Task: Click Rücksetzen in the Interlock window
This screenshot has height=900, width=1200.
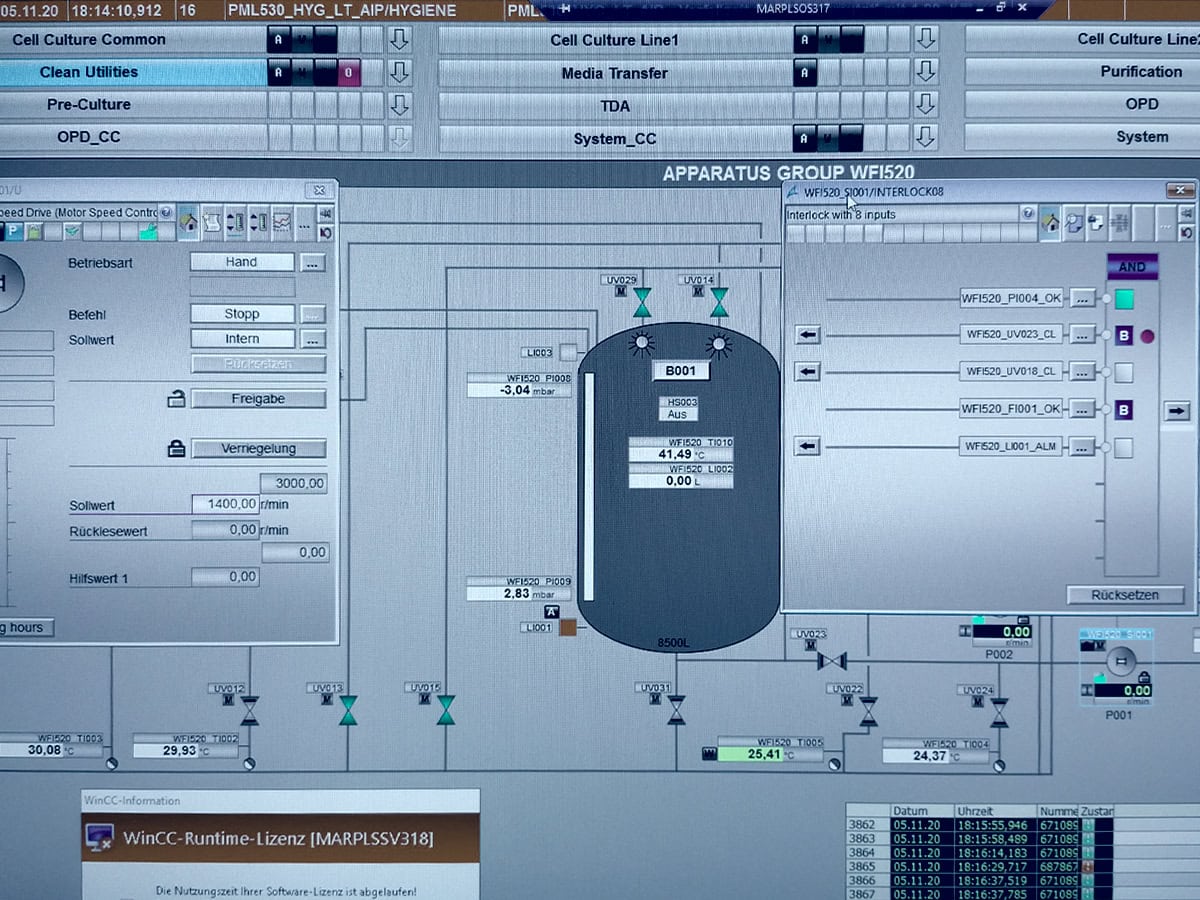Action: click(x=1125, y=595)
